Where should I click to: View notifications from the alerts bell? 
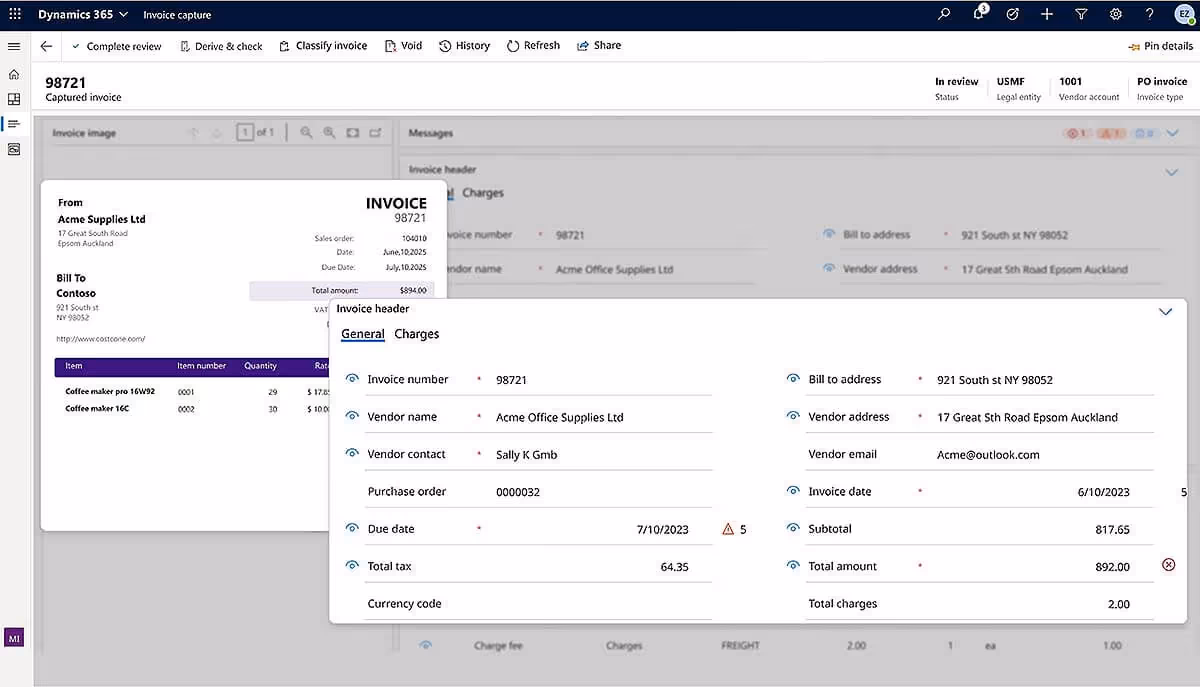[978, 14]
